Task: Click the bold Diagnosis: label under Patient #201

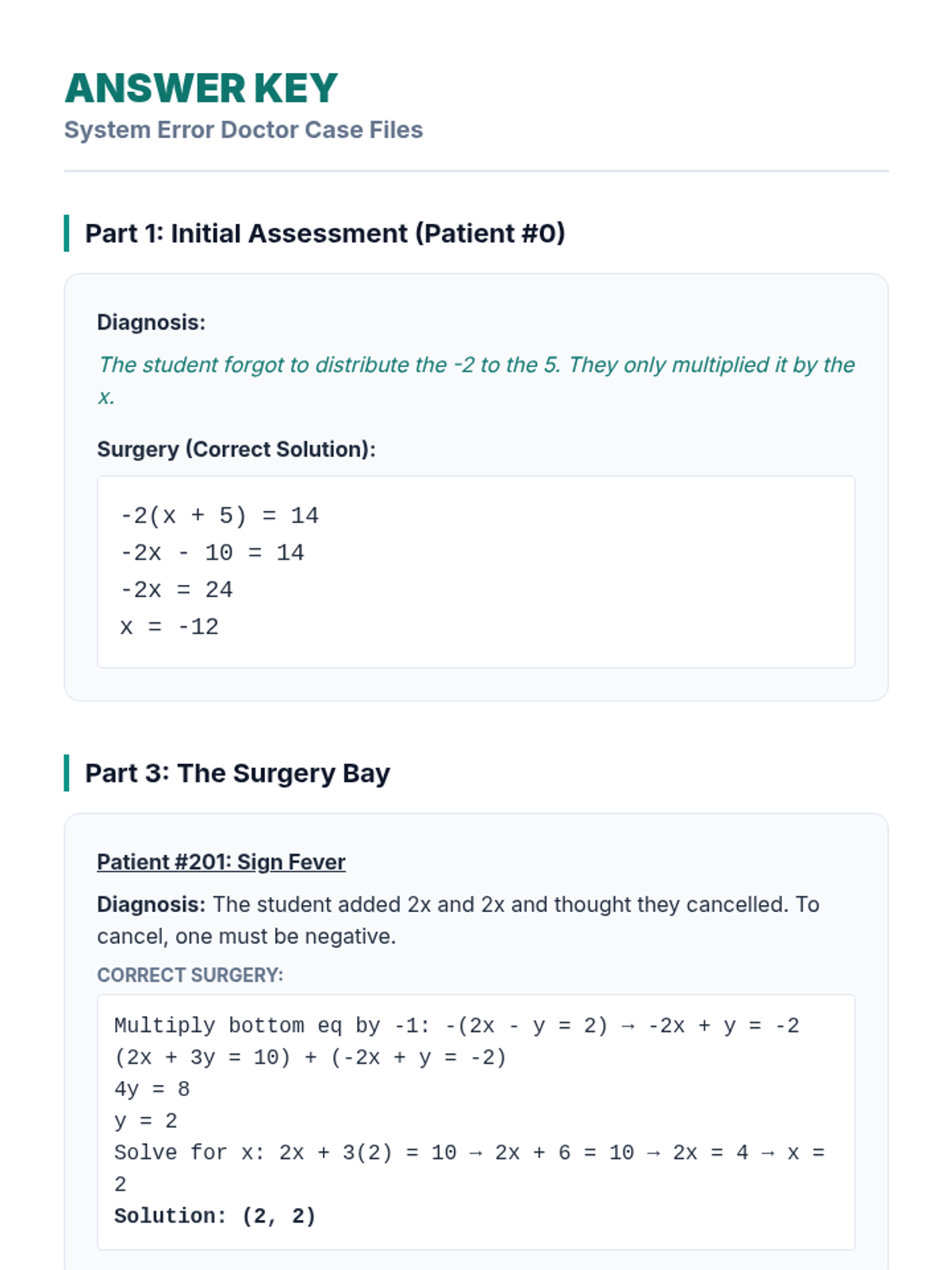Action: pos(151,905)
